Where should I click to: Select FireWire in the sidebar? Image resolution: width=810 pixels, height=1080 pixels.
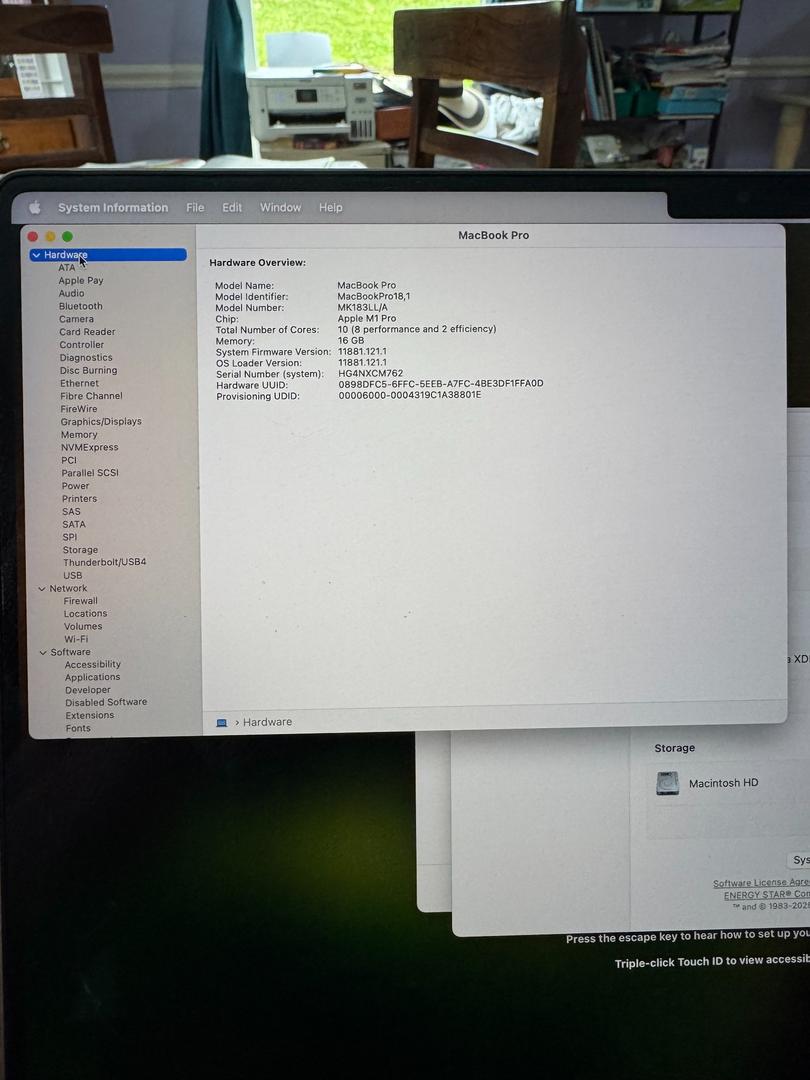[x=79, y=408]
